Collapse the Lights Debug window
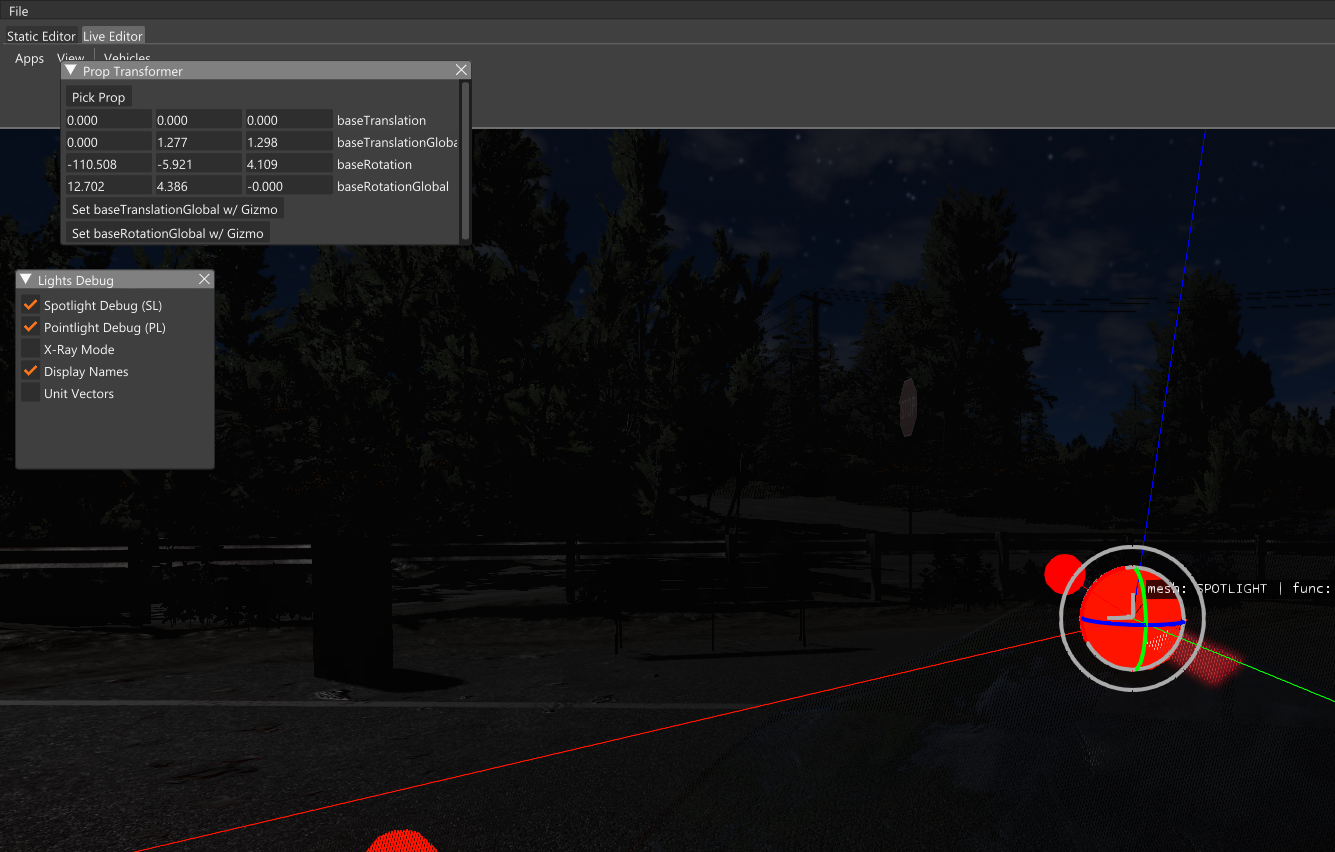Image resolution: width=1335 pixels, height=852 pixels. coord(27,280)
